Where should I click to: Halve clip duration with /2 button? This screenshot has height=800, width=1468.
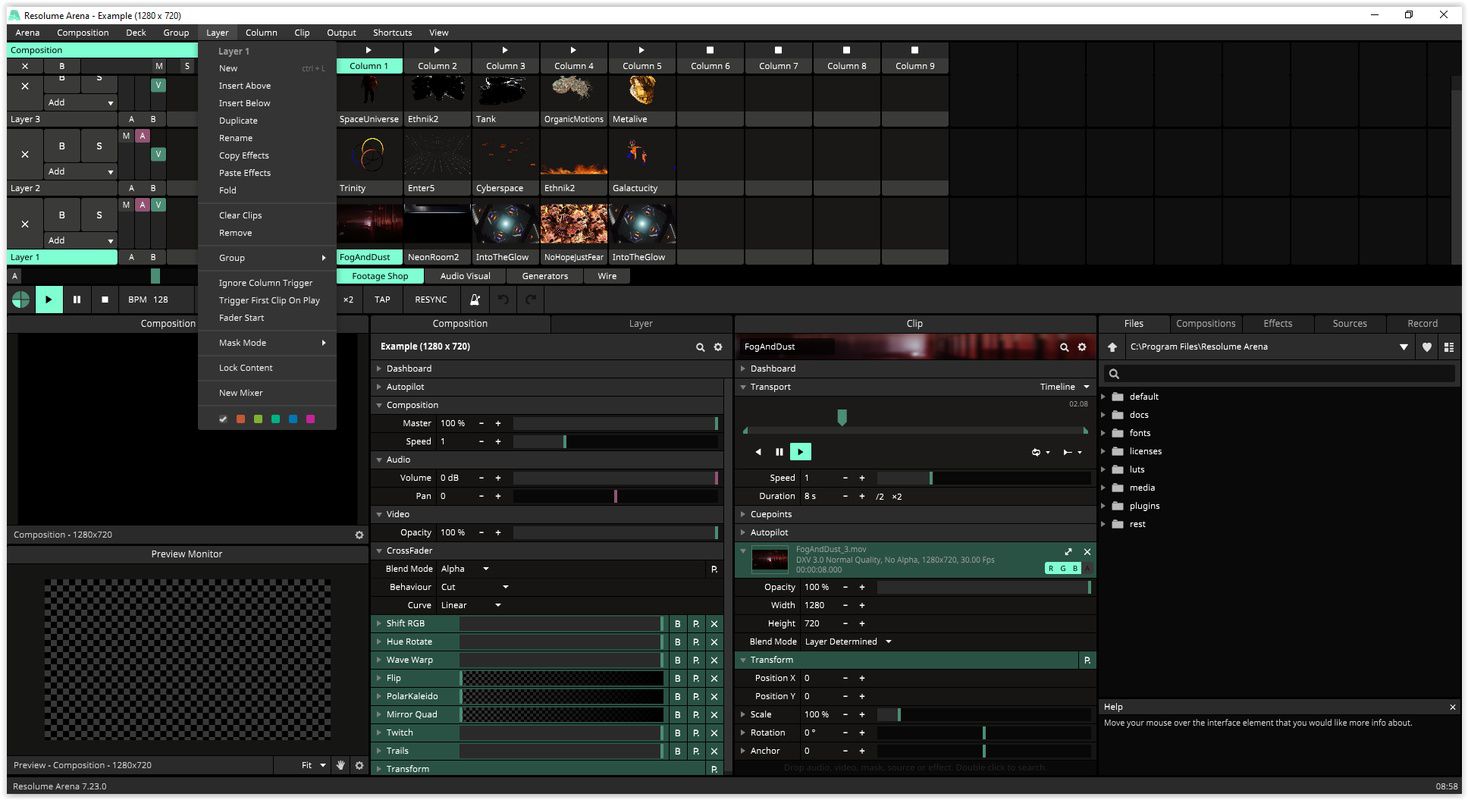pyautogui.click(x=880, y=497)
